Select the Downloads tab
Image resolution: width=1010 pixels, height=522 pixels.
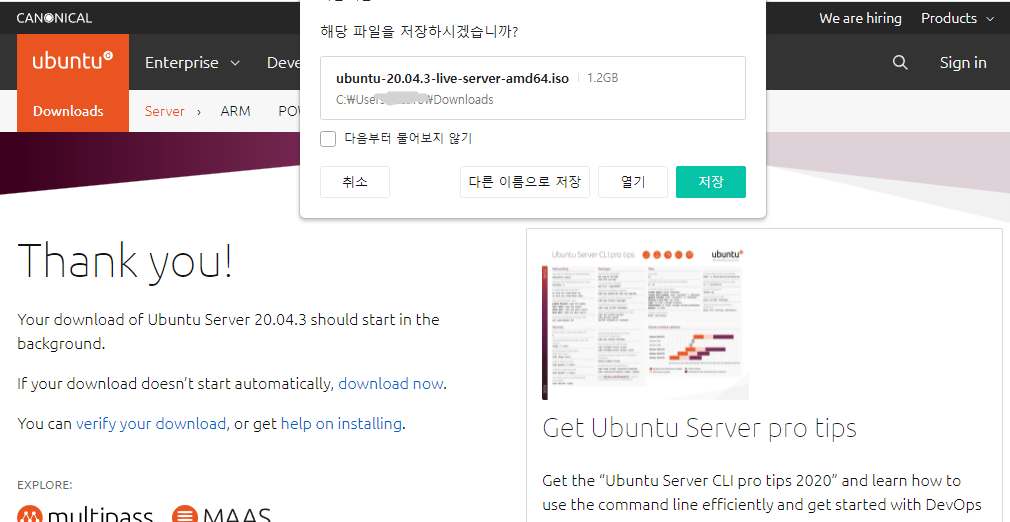[x=68, y=111]
